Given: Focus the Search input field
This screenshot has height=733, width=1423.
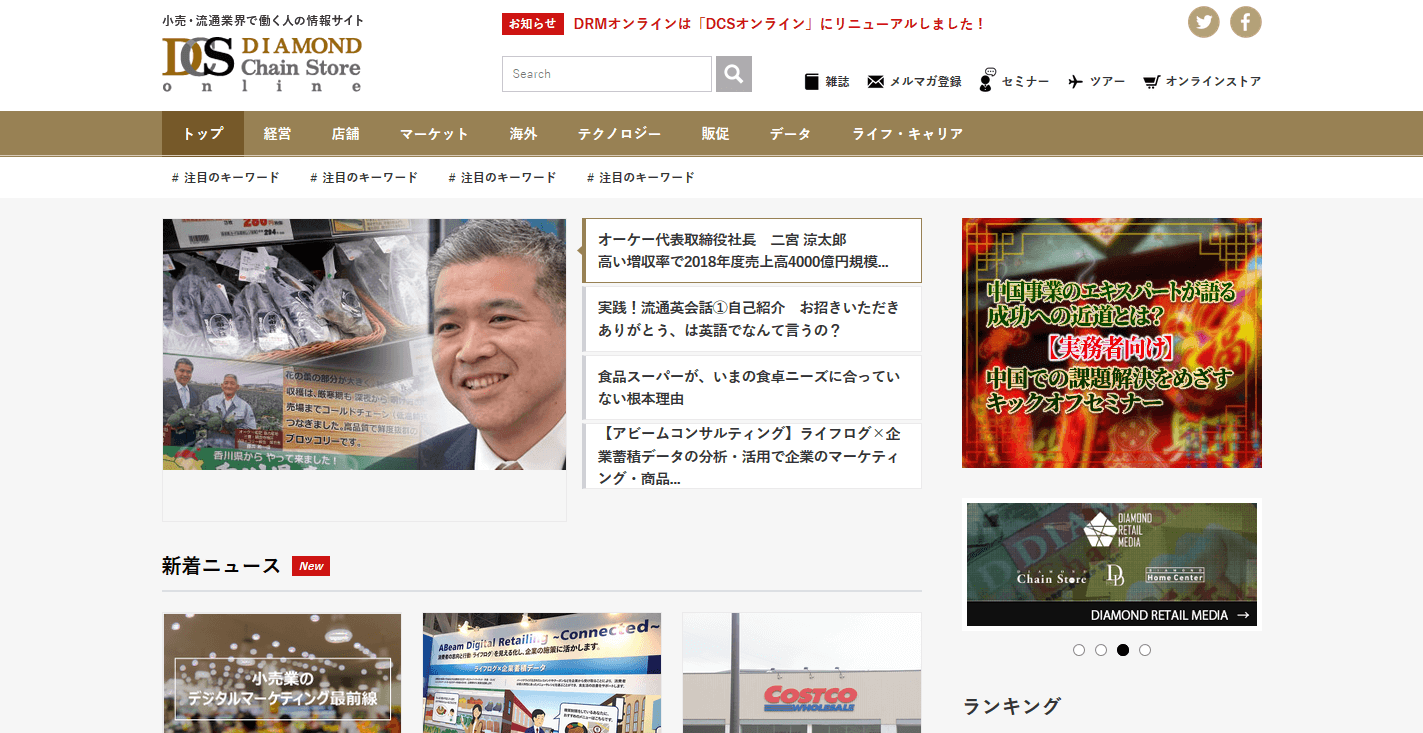Looking at the screenshot, I should pos(607,74).
